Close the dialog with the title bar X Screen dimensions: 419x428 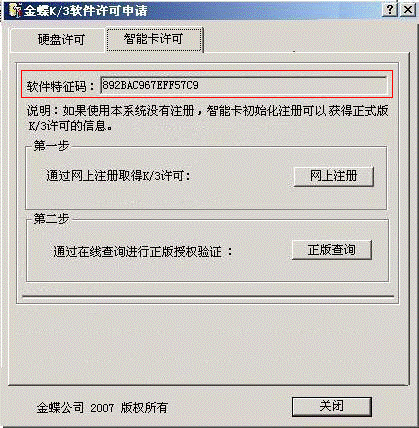click(x=407, y=9)
